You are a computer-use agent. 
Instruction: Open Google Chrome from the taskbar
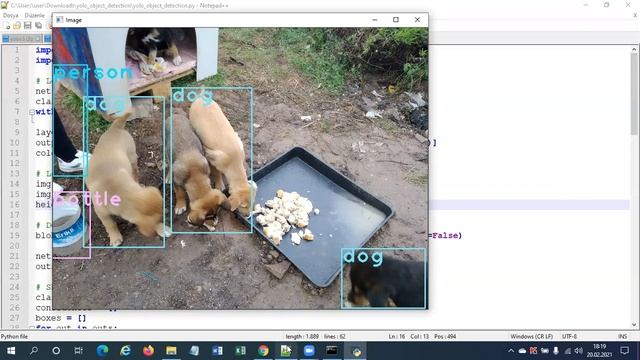tap(263, 351)
